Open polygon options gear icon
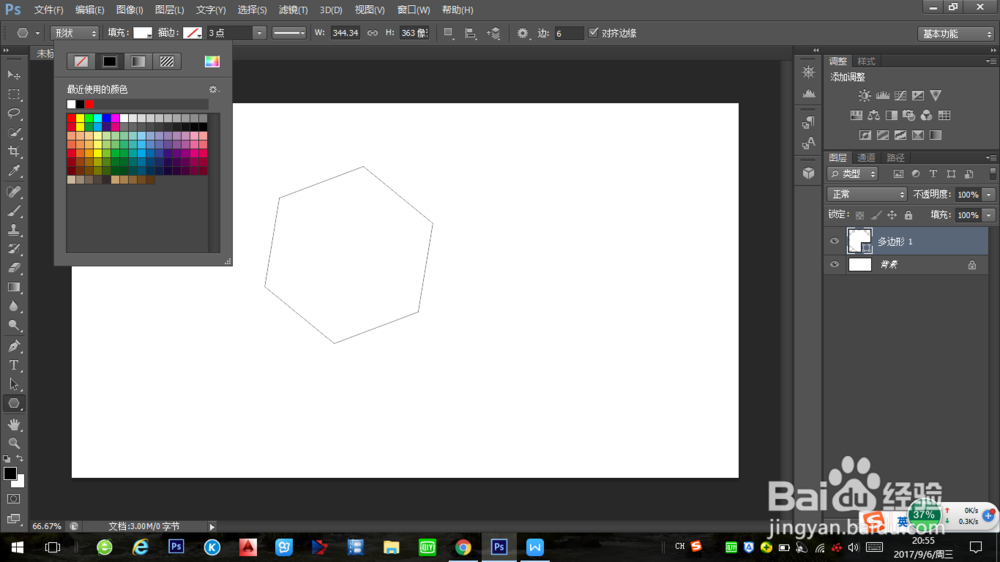This screenshot has width=1000, height=562. [x=523, y=33]
